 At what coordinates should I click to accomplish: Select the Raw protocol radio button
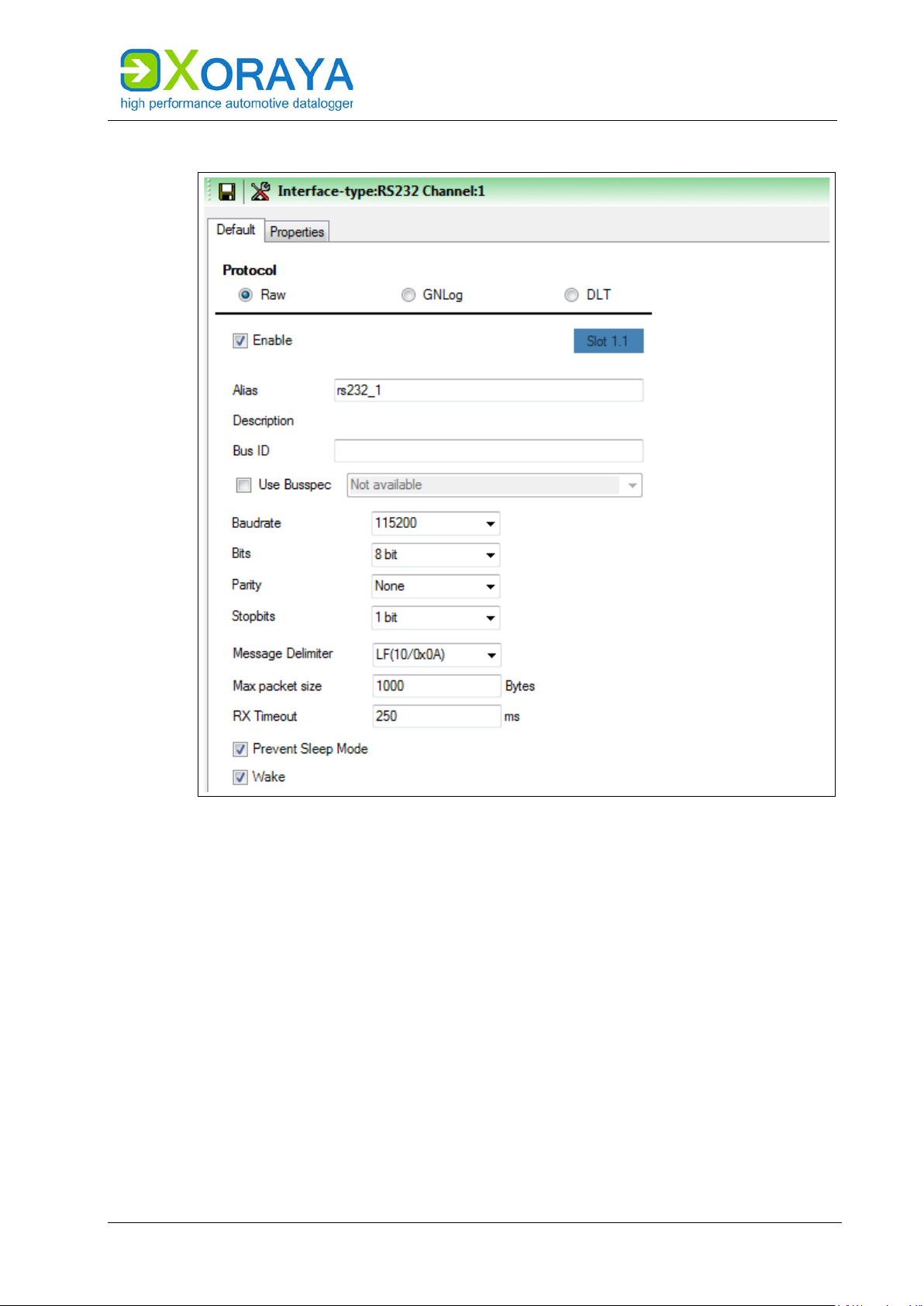pos(246,295)
